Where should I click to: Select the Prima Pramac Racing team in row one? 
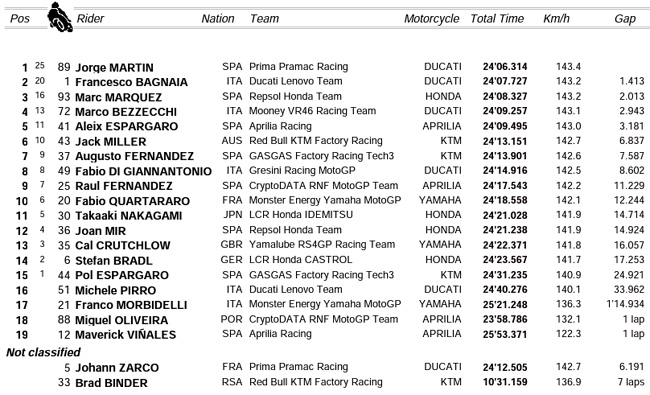point(298,66)
